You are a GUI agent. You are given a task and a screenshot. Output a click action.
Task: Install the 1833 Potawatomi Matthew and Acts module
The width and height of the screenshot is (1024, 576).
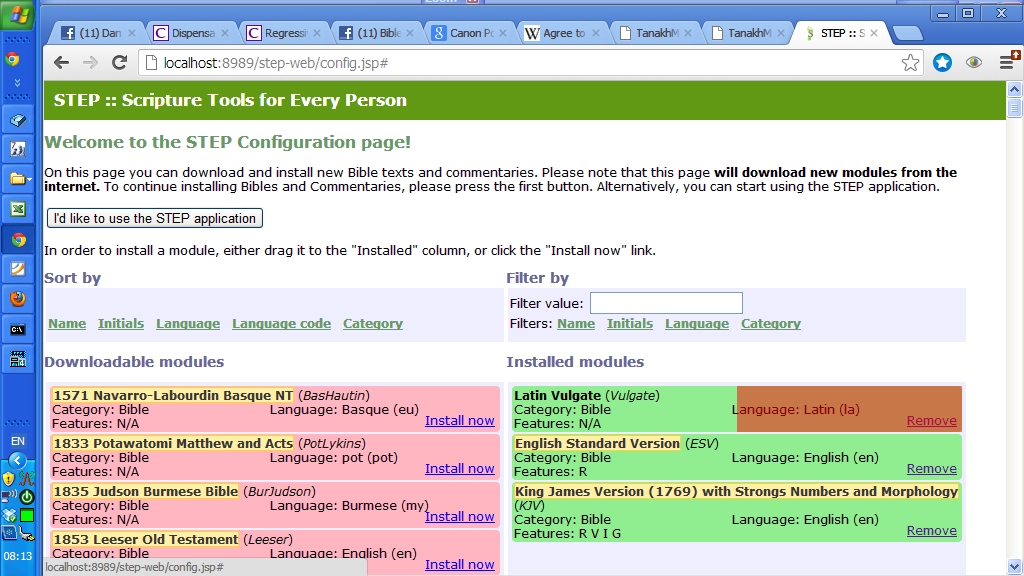tap(460, 468)
